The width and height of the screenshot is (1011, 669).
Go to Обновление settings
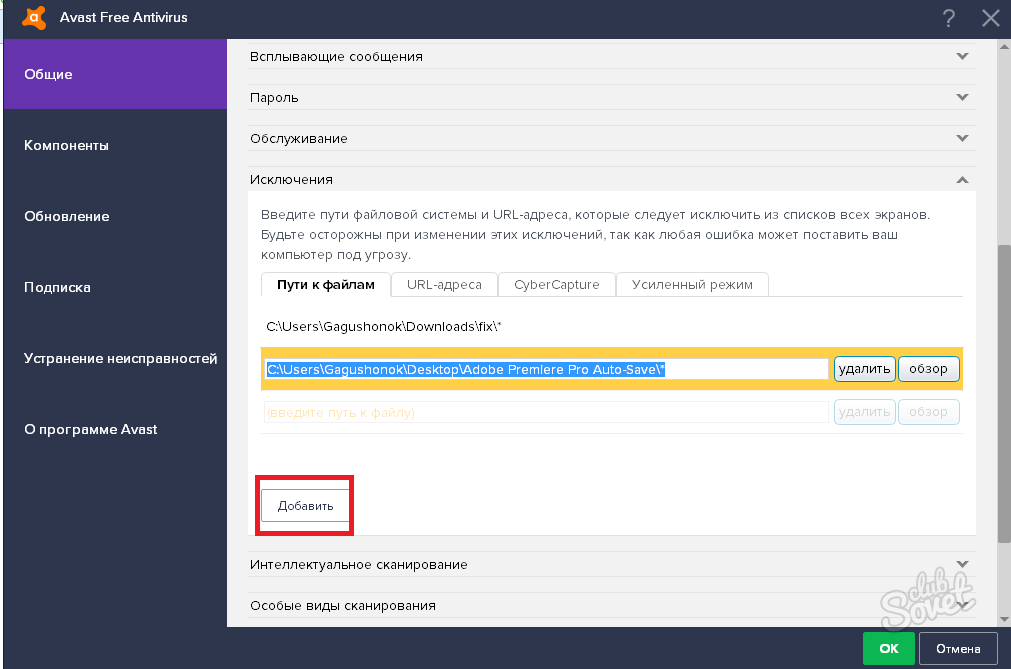66,216
